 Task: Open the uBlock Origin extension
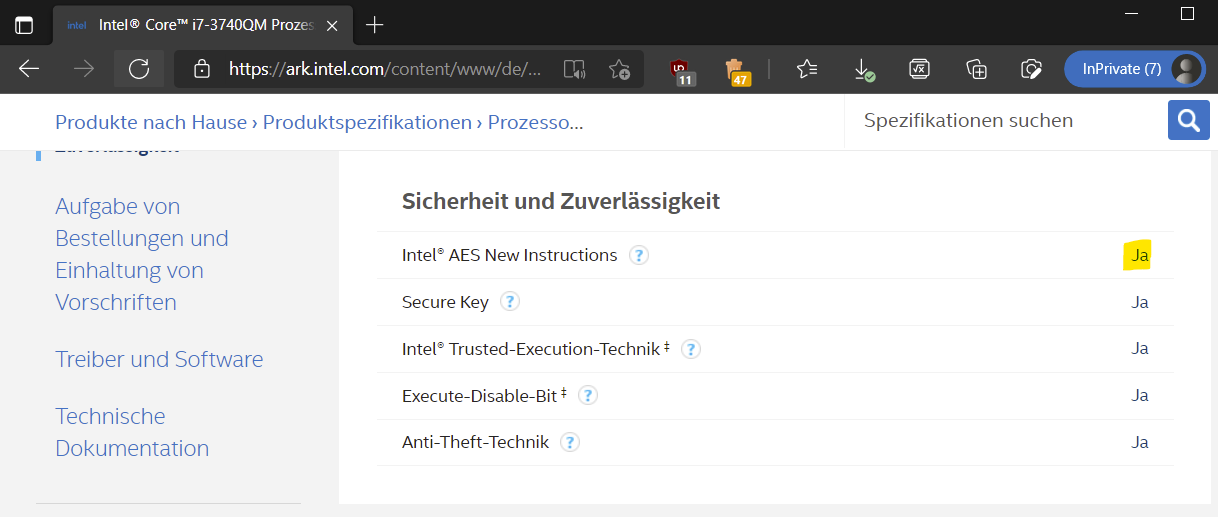pyautogui.click(x=683, y=70)
